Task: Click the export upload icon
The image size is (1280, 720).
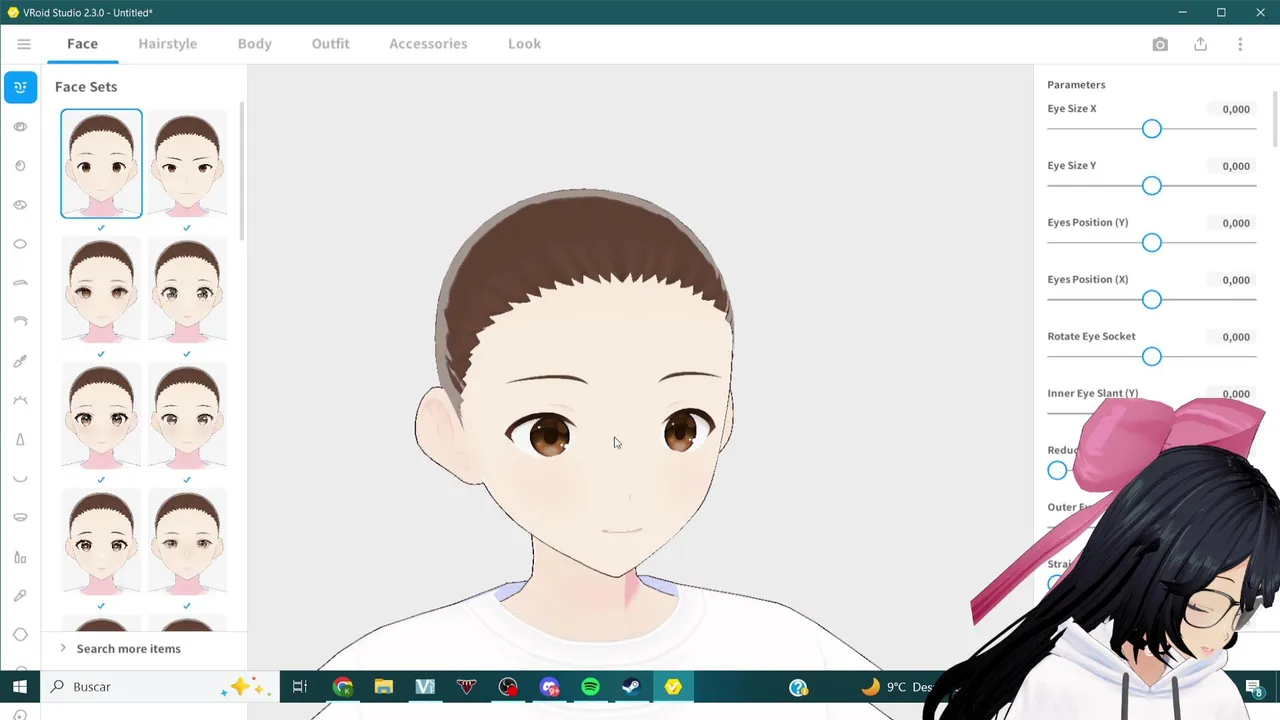Action: tap(1200, 44)
